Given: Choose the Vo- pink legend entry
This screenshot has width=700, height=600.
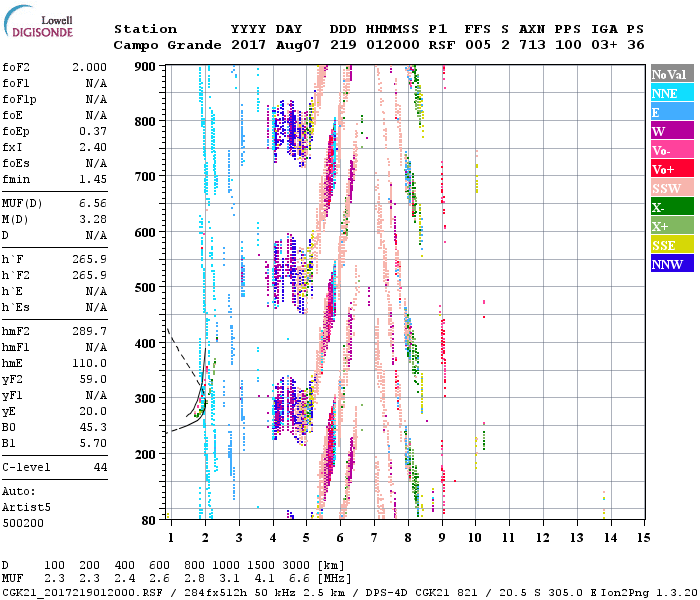Looking at the screenshot, I should coord(671,150).
